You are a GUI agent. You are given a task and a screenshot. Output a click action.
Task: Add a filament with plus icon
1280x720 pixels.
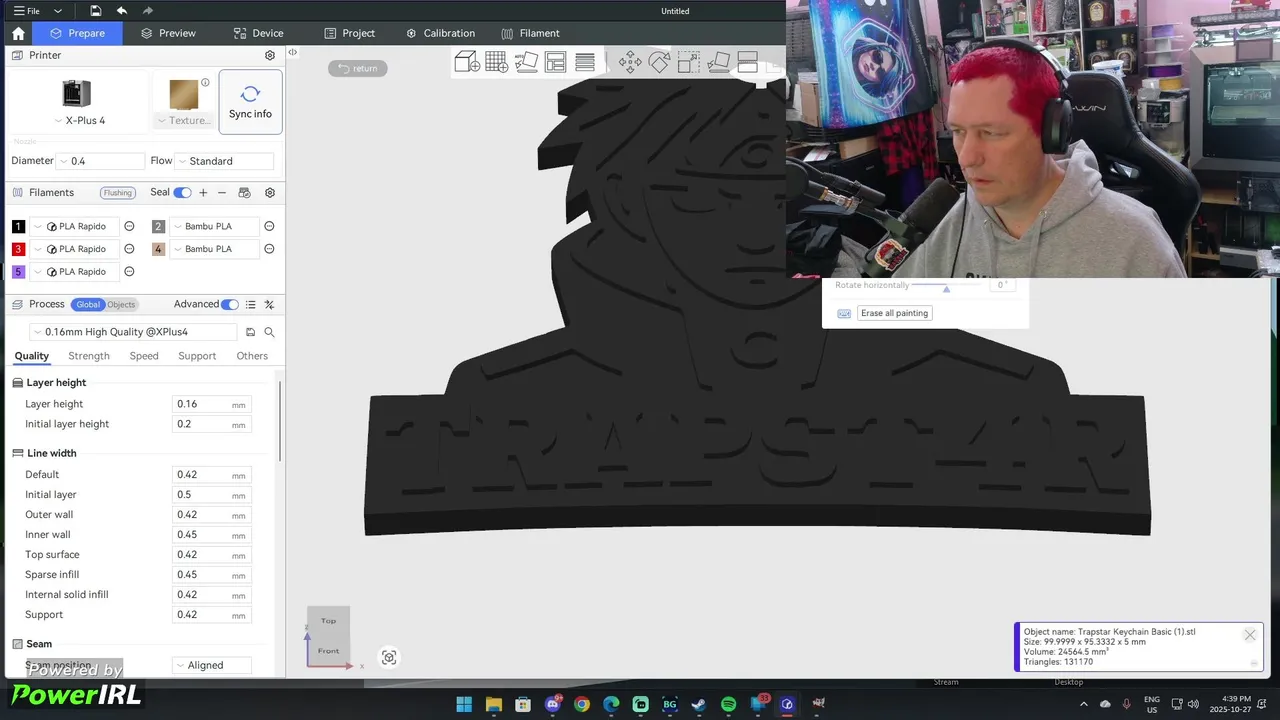[203, 193]
